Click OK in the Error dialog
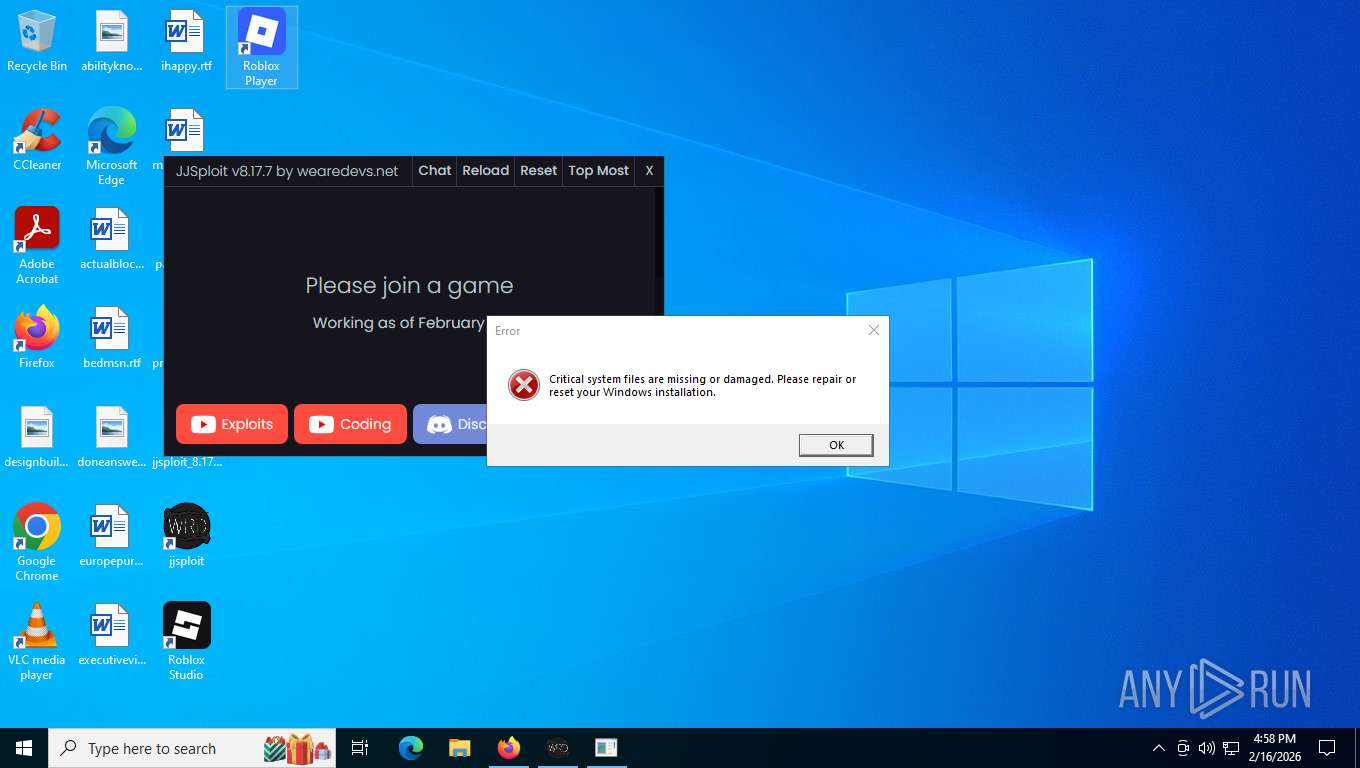The width and height of the screenshot is (1360, 768). click(x=836, y=445)
